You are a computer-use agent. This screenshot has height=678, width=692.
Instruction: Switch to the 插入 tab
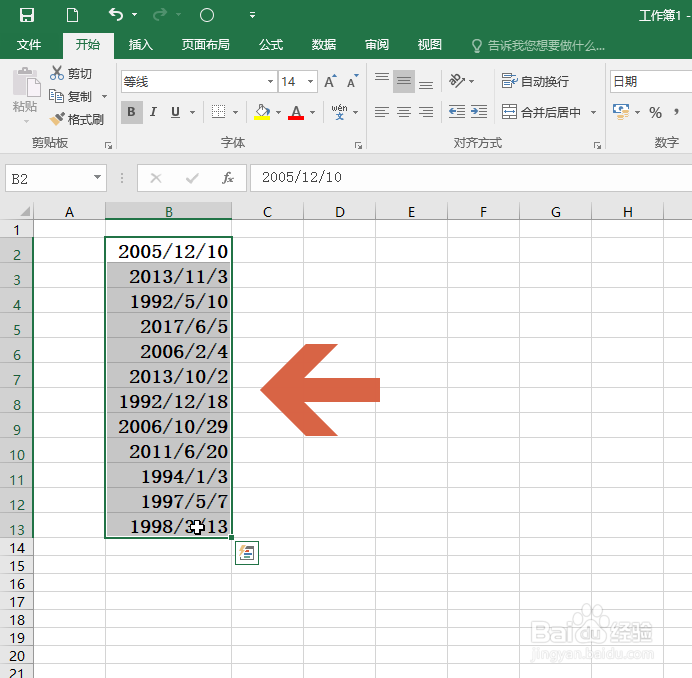click(x=141, y=45)
